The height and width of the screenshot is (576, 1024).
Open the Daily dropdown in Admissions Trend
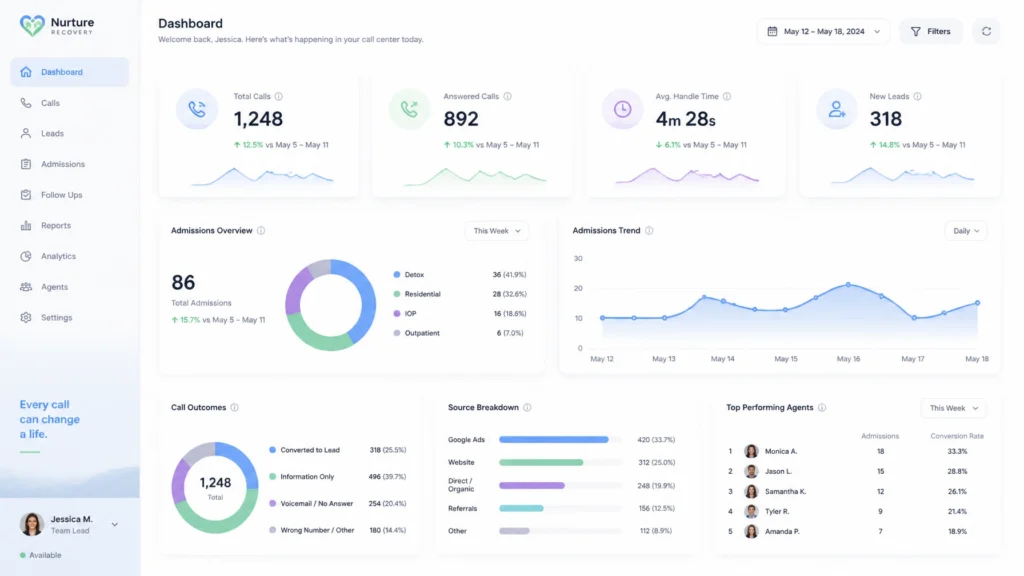click(x=966, y=231)
